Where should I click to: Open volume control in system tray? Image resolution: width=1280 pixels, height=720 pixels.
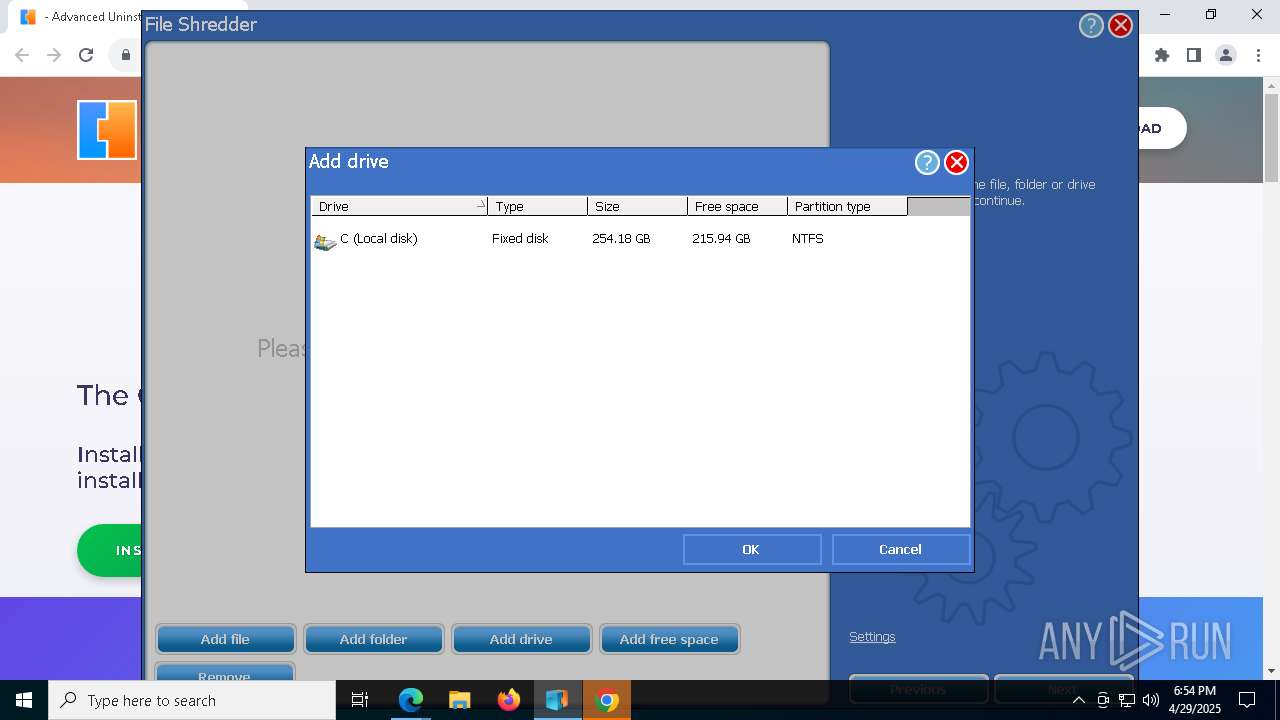(x=1150, y=700)
